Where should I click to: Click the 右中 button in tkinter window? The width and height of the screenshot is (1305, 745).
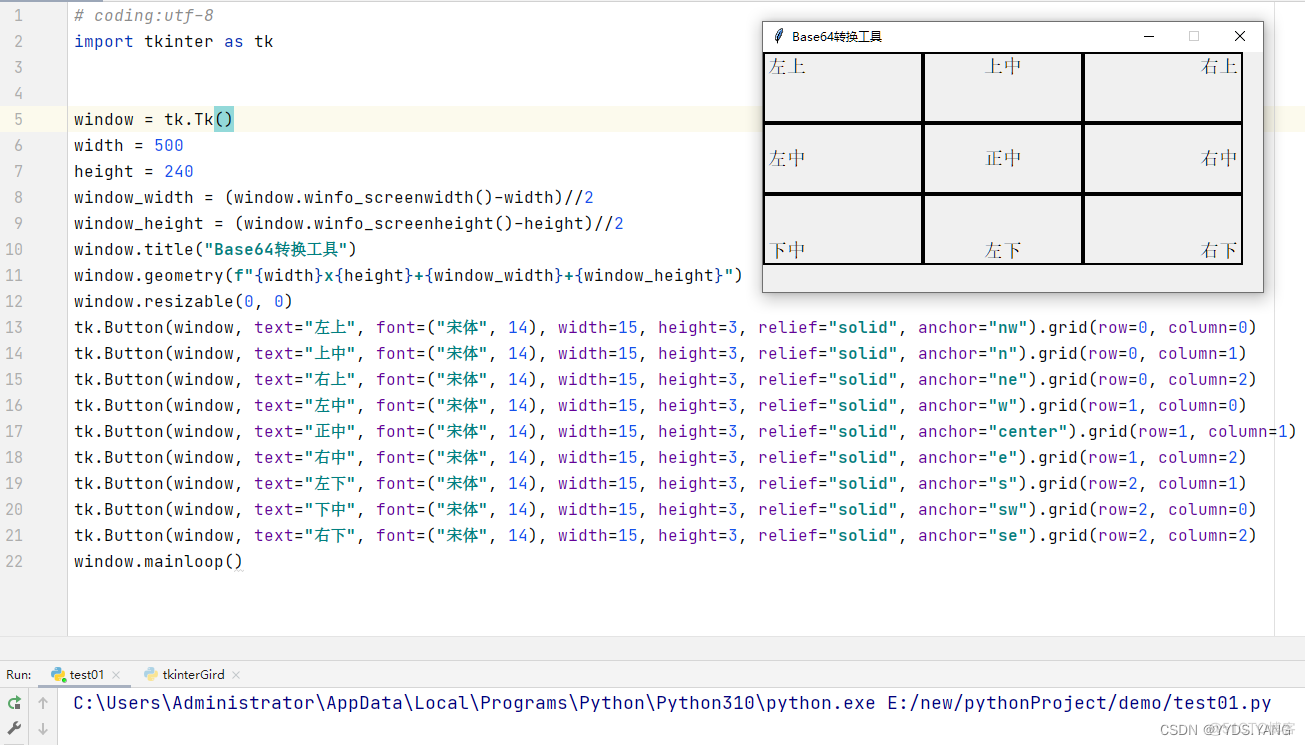1163,159
